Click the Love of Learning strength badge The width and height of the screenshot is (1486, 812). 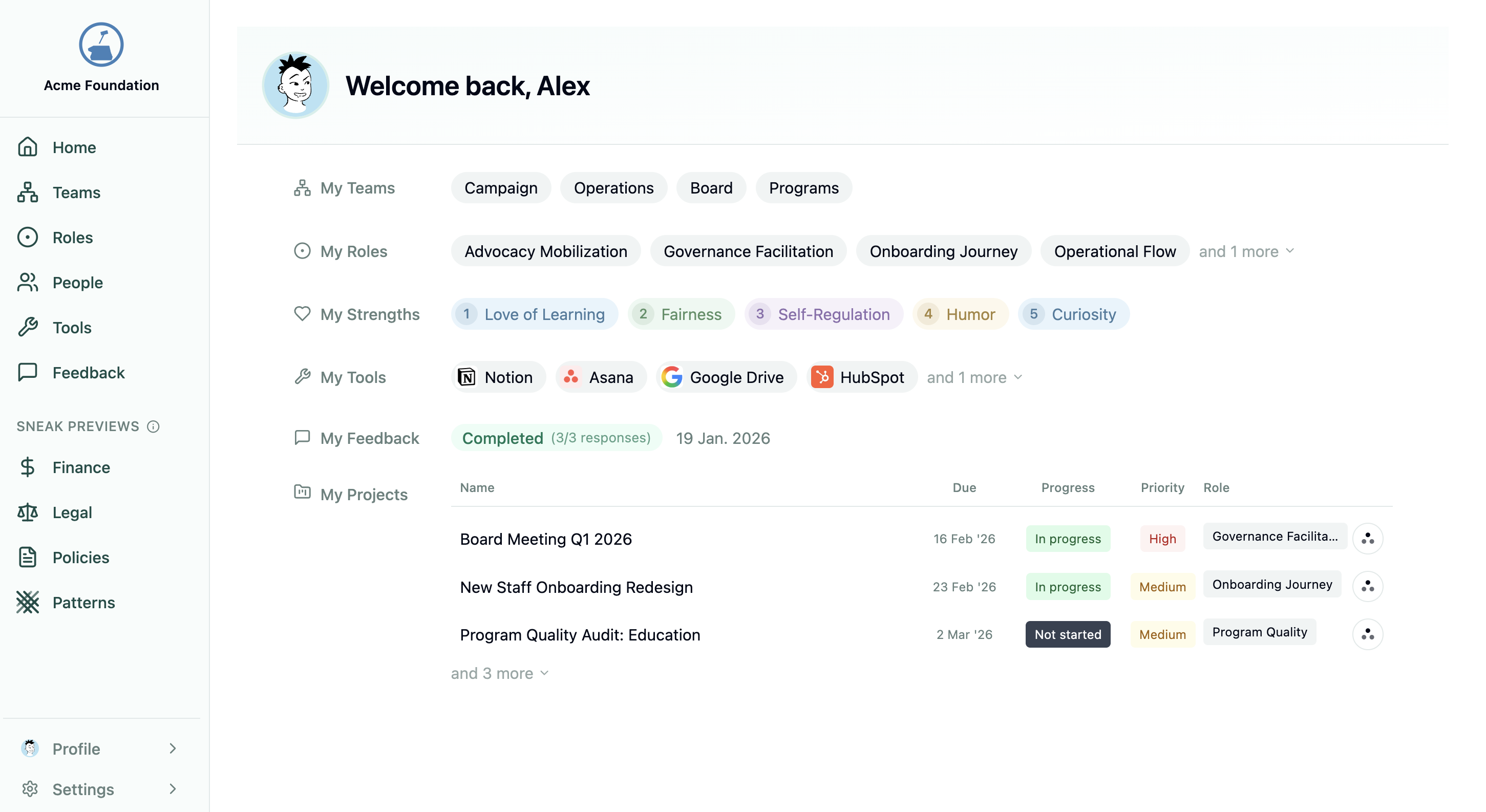coord(534,314)
